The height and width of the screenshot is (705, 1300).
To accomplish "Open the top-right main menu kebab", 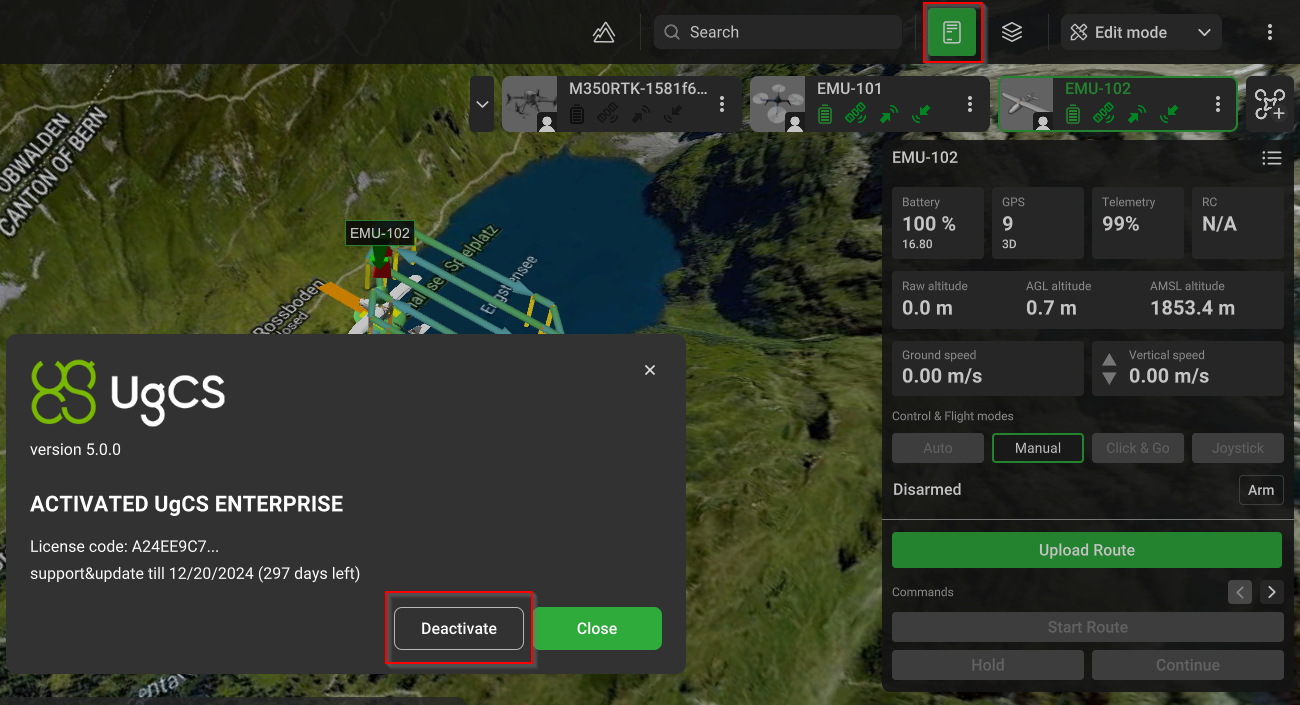I will (x=1269, y=33).
